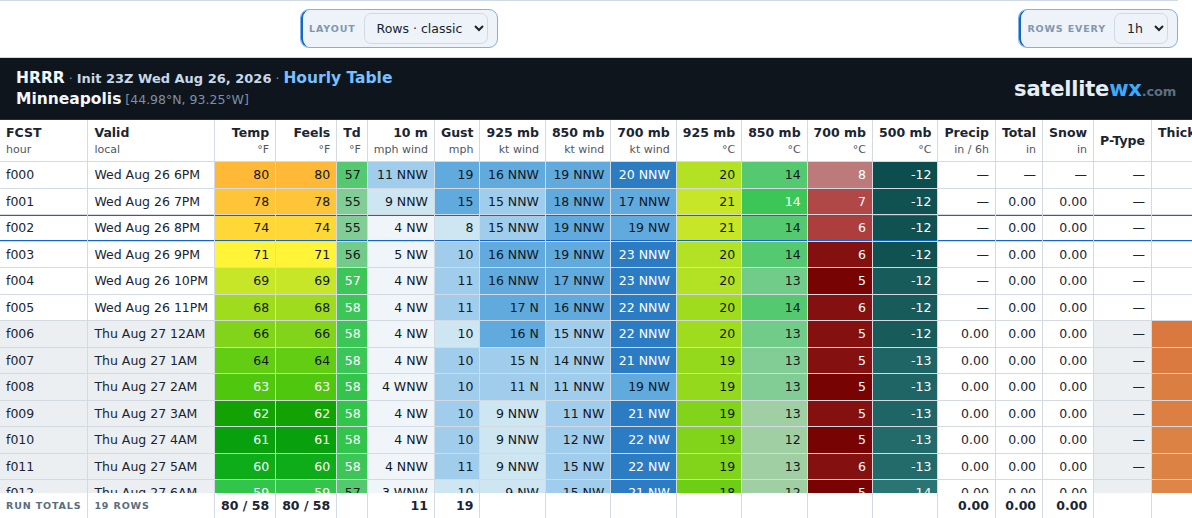
Task: Open the Layout dropdown showing Rows classic
Action: 426,29
